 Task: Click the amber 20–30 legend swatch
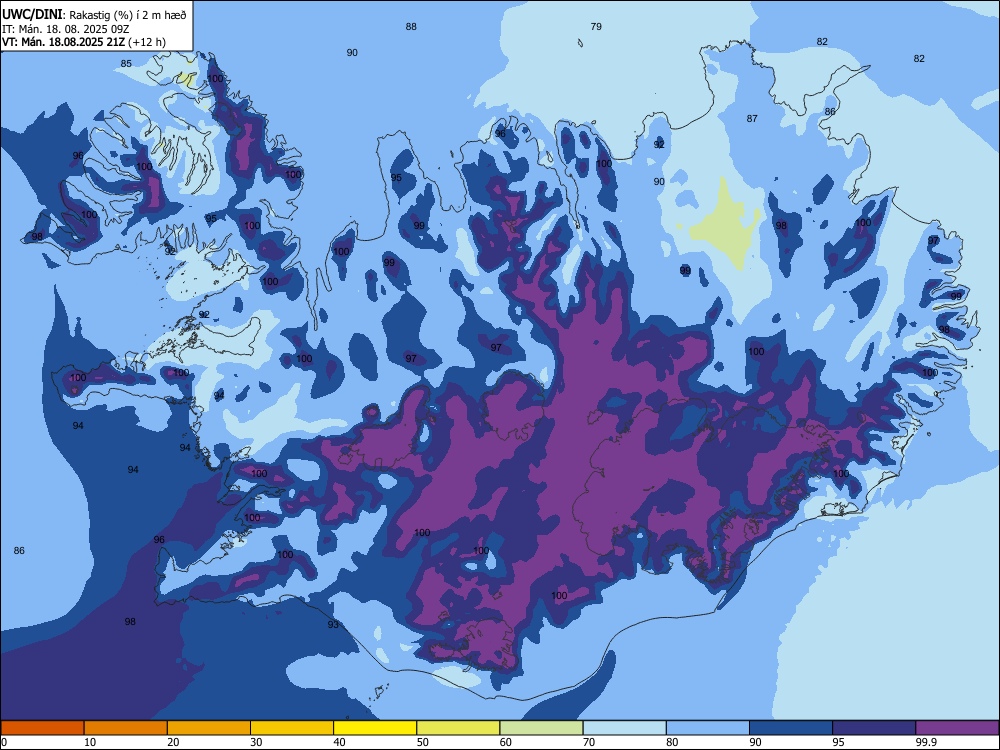pos(209,728)
